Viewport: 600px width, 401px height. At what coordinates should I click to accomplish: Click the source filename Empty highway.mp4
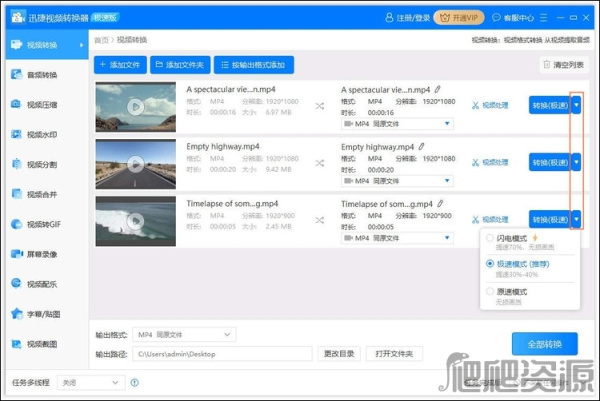[x=223, y=146]
